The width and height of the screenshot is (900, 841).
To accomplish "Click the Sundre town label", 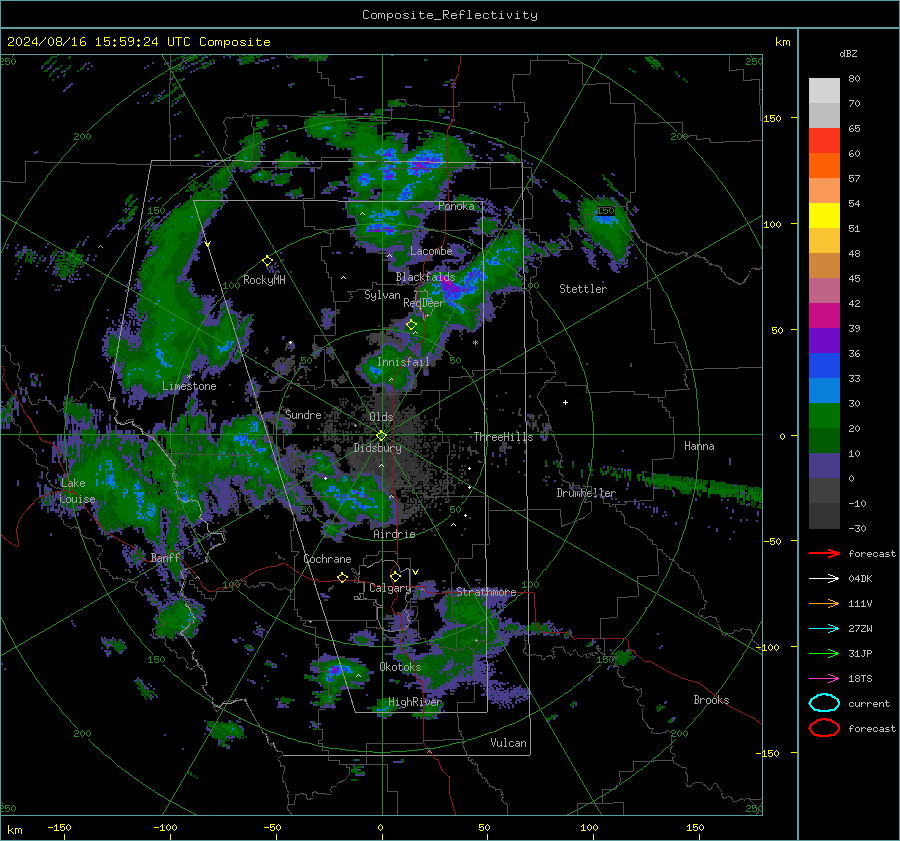I will click(x=303, y=414).
